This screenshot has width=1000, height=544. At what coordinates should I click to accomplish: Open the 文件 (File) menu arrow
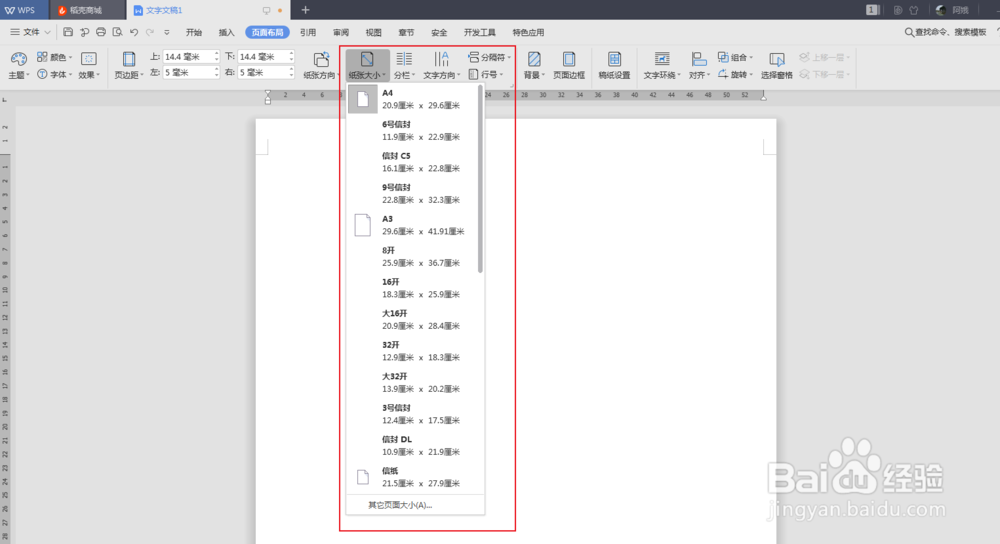click(x=47, y=32)
